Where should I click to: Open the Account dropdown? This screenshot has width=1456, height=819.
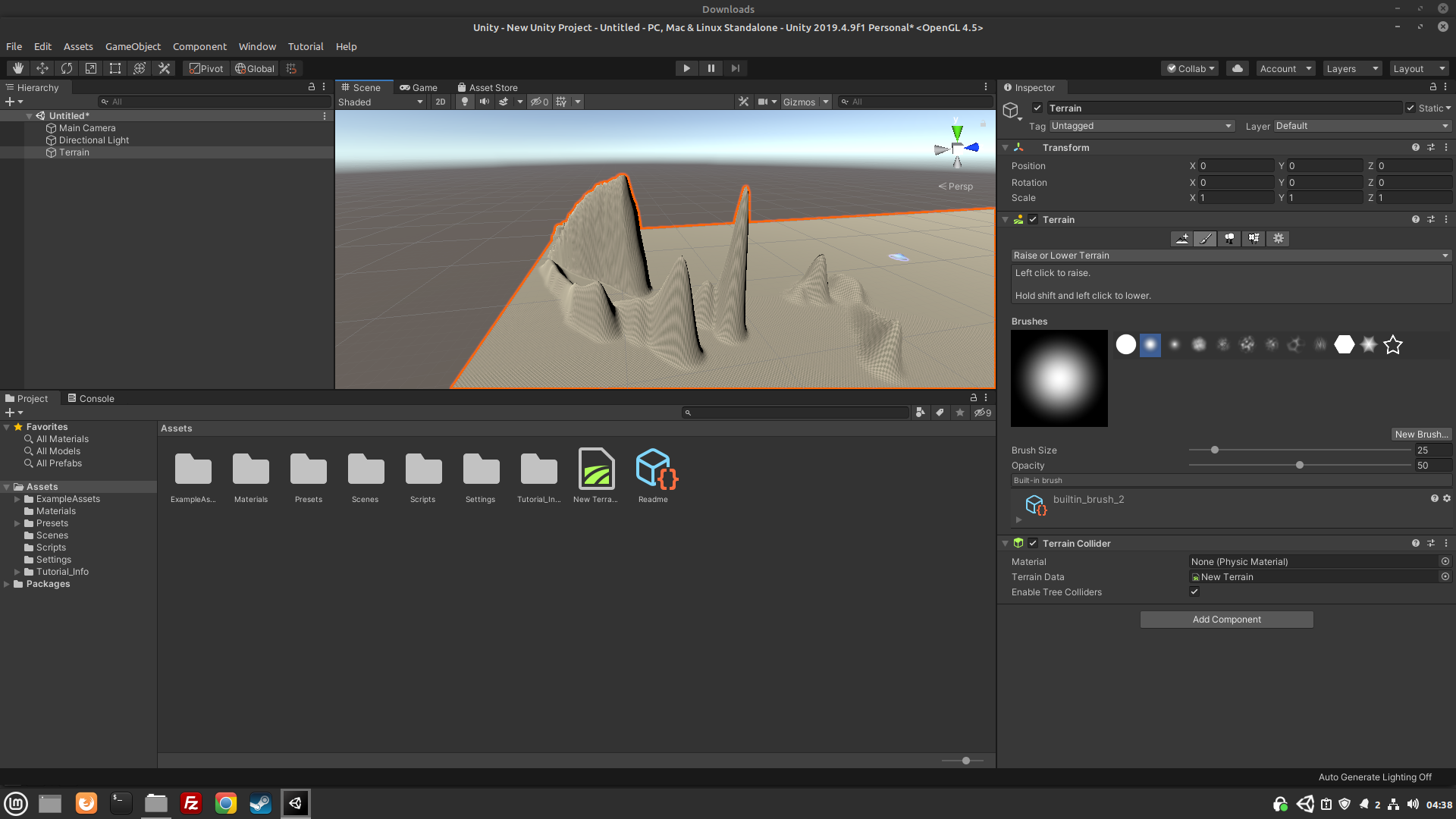pyautogui.click(x=1286, y=68)
